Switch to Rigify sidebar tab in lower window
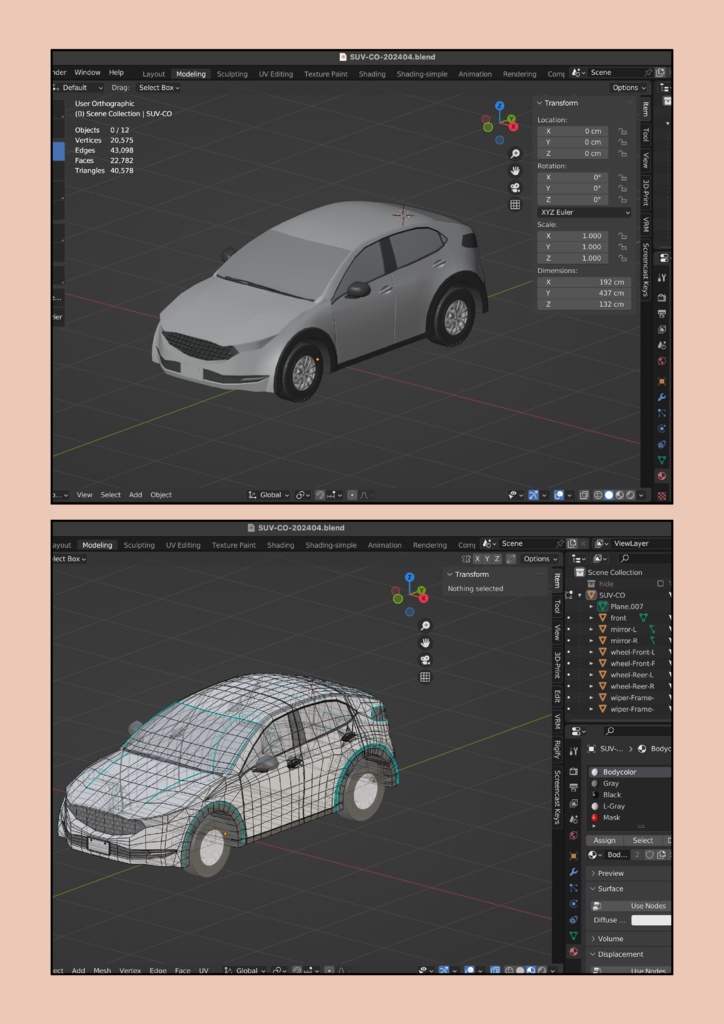The width and height of the screenshot is (724, 1024). tap(557, 749)
